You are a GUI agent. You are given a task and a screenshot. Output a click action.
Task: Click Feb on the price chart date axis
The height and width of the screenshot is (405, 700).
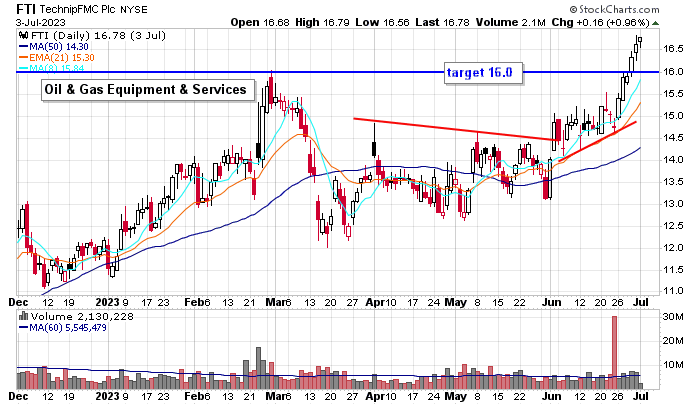click(x=193, y=302)
